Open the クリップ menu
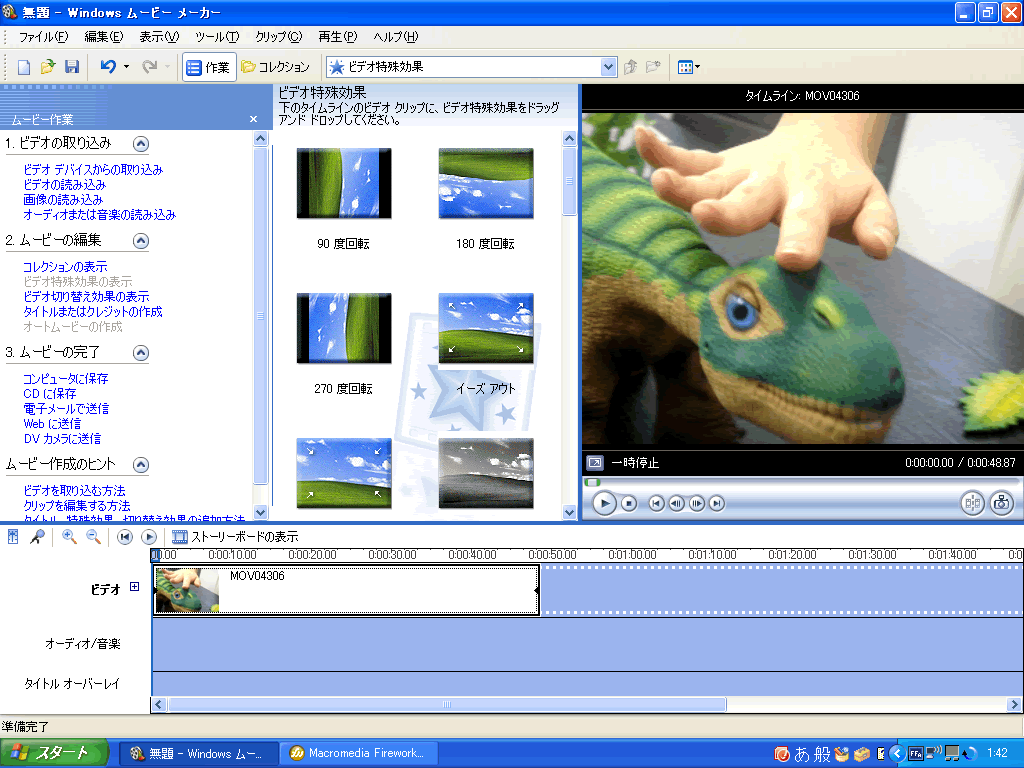 point(279,37)
